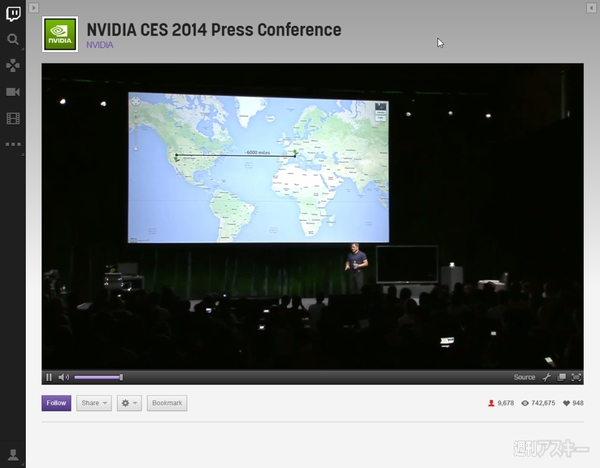Open user profile icon in sidebar
The height and width of the screenshot is (468, 600).
(13, 455)
